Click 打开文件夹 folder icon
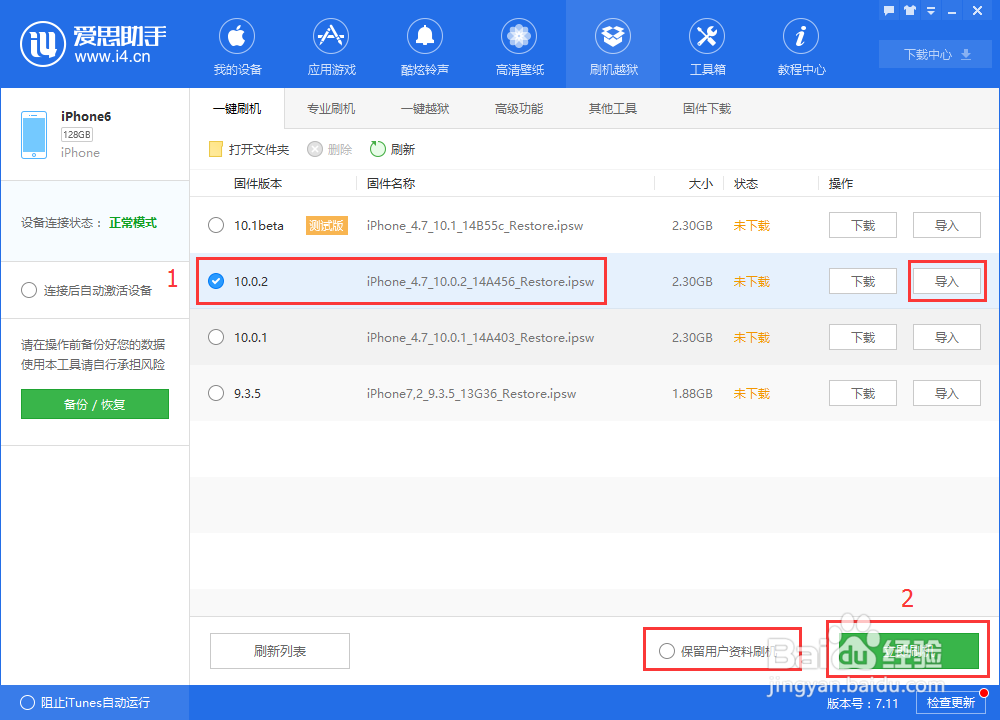The width and height of the screenshot is (1000, 720). tap(216, 149)
